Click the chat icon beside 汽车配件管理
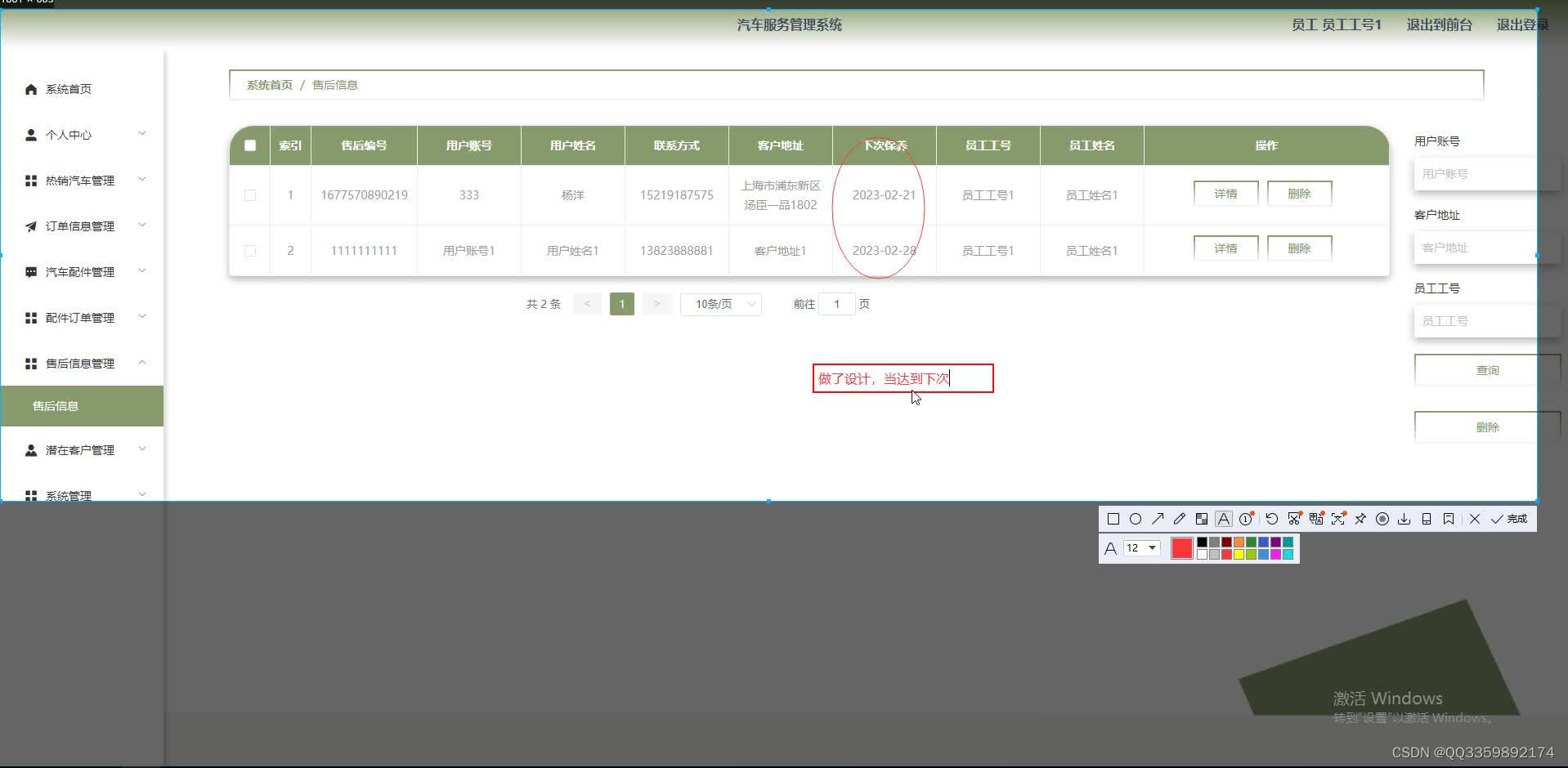Viewport: 1568px width, 768px height. (x=31, y=272)
